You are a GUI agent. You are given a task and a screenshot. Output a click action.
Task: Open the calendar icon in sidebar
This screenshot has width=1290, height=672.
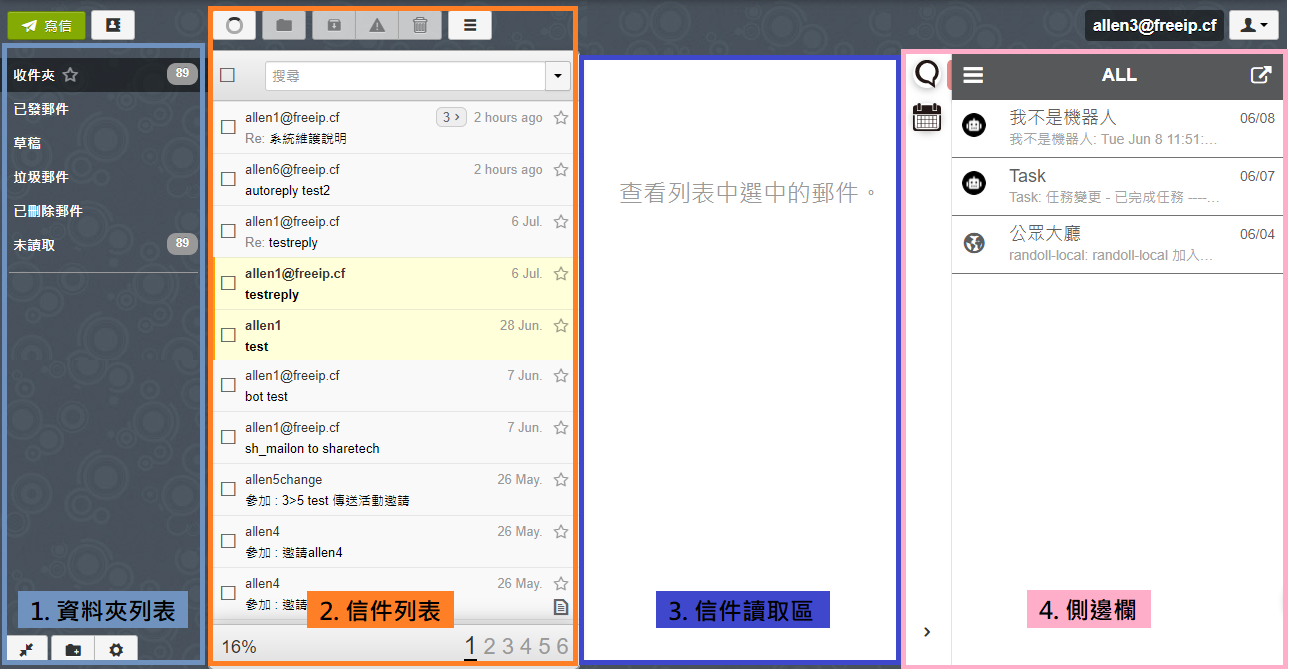(x=927, y=118)
